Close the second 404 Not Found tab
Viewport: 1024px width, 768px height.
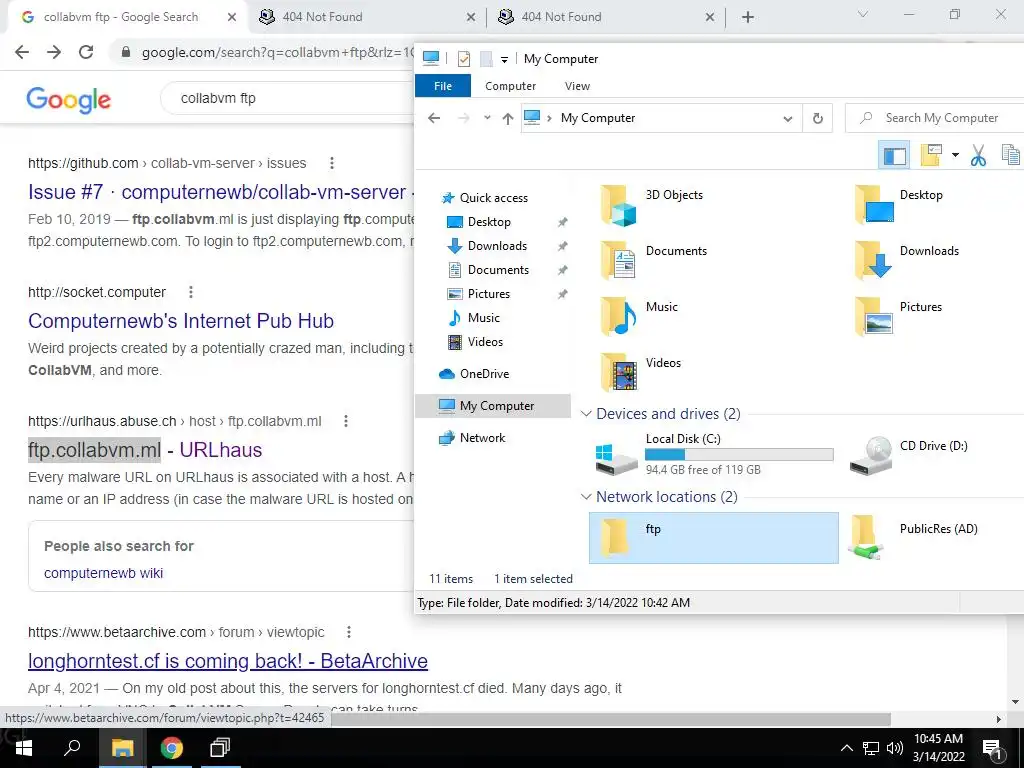tap(710, 18)
